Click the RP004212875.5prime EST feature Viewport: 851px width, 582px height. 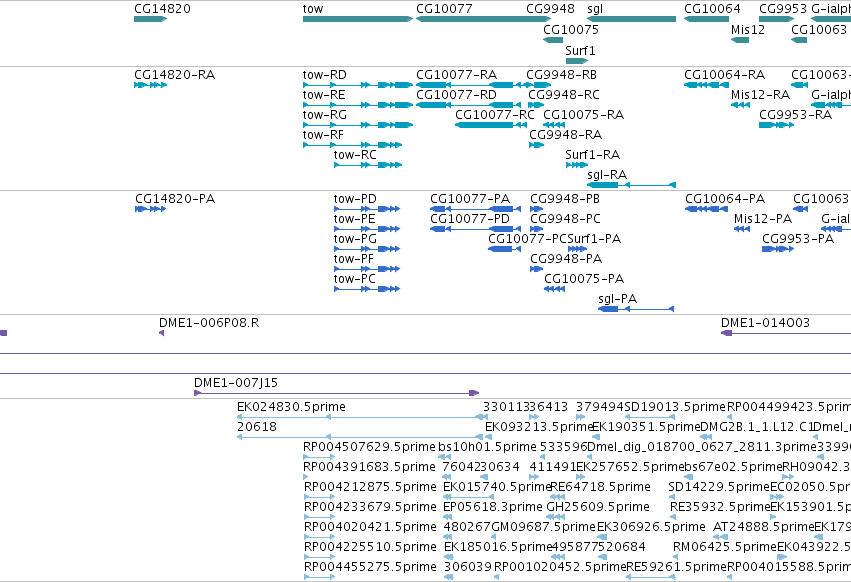319,497
